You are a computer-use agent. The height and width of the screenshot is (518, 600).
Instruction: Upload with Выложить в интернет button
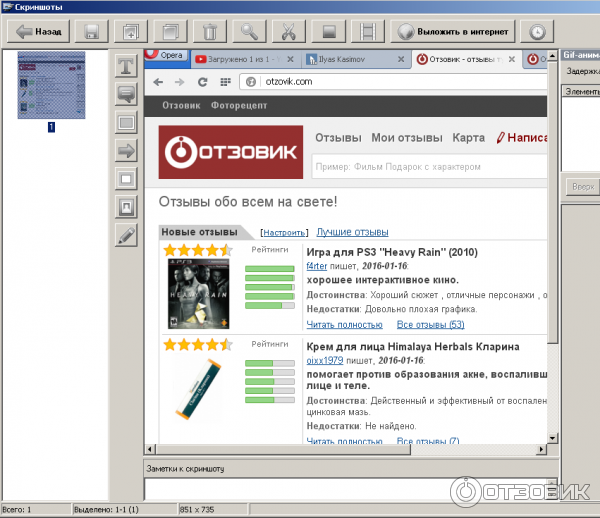pyautogui.click(x=453, y=31)
